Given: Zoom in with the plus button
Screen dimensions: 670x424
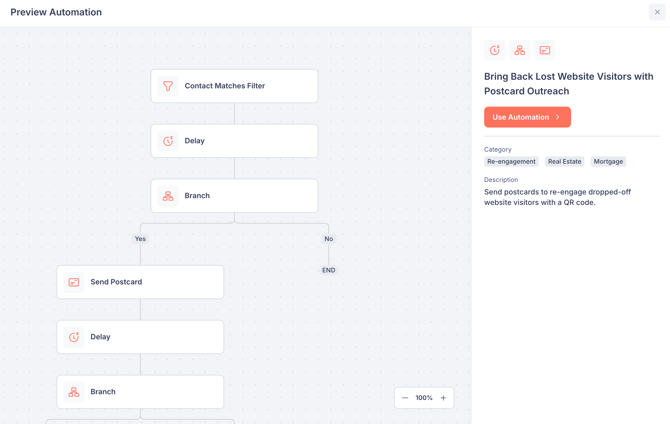Looking at the screenshot, I should click(x=444, y=398).
